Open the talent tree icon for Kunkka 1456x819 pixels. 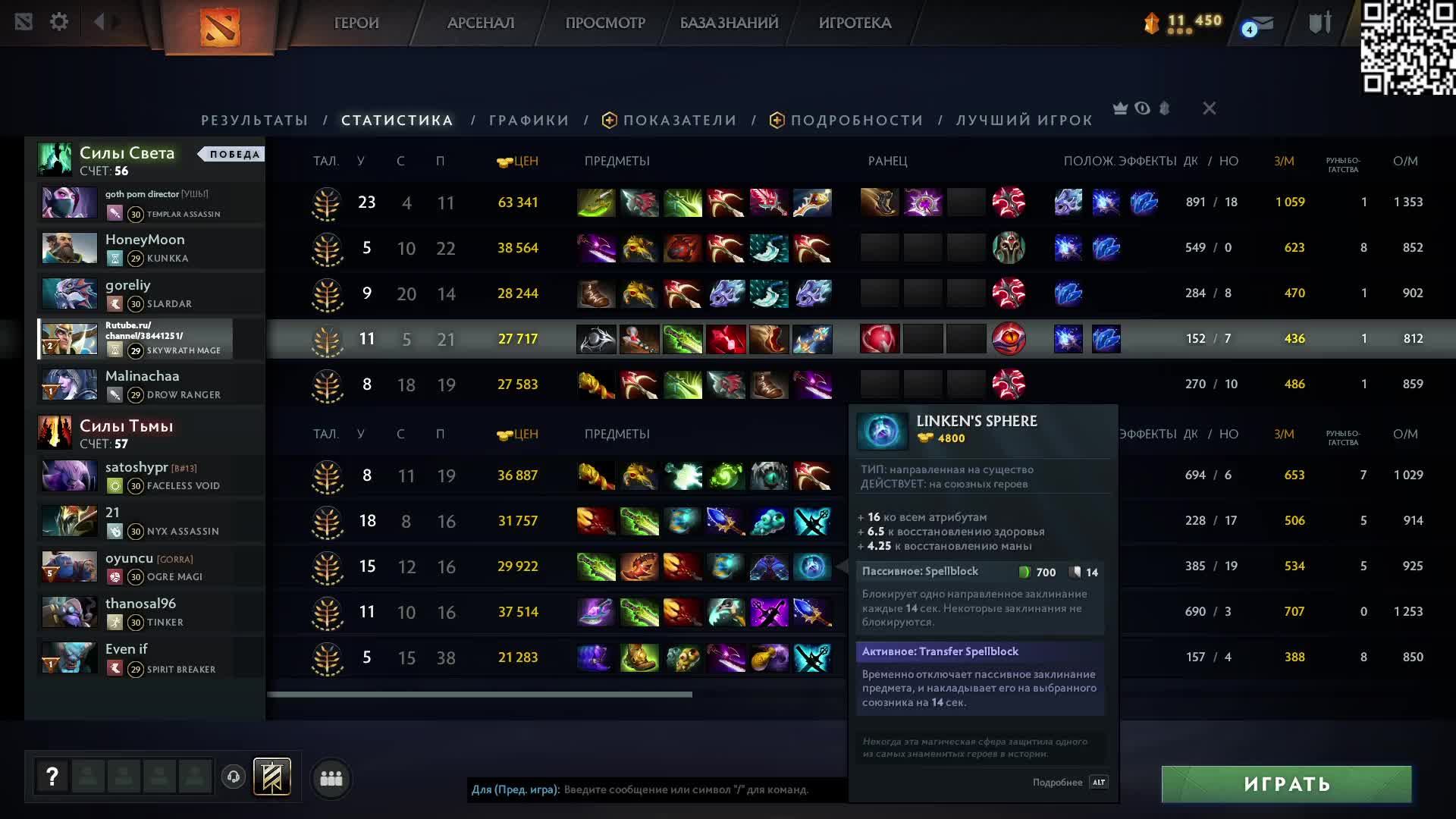point(328,249)
